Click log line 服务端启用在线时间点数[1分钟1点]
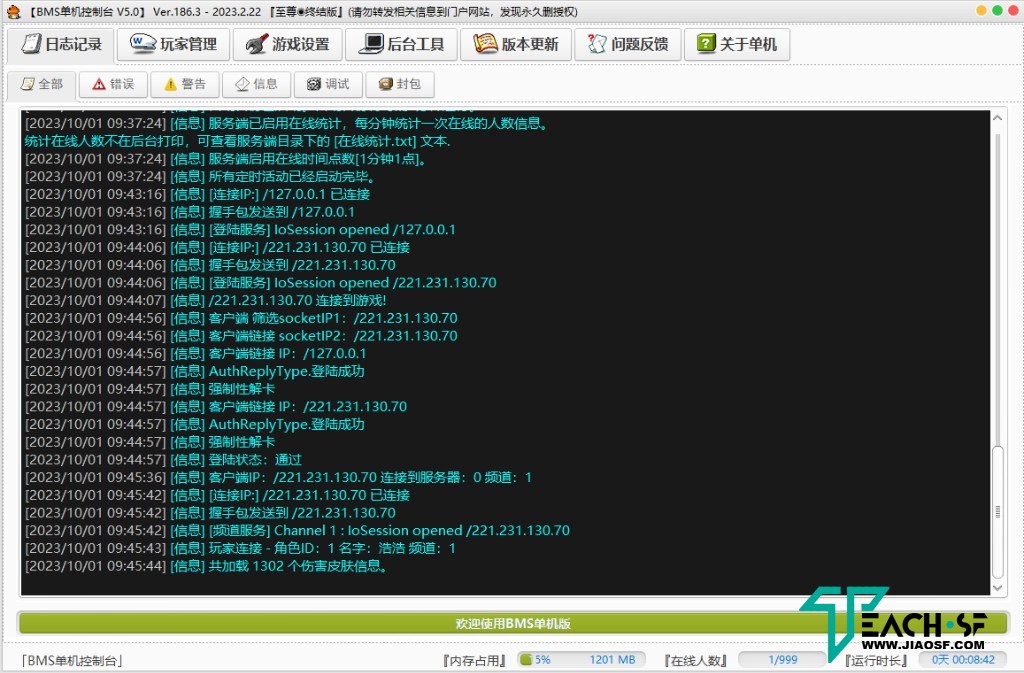The height and width of the screenshot is (673, 1024). (x=226, y=159)
